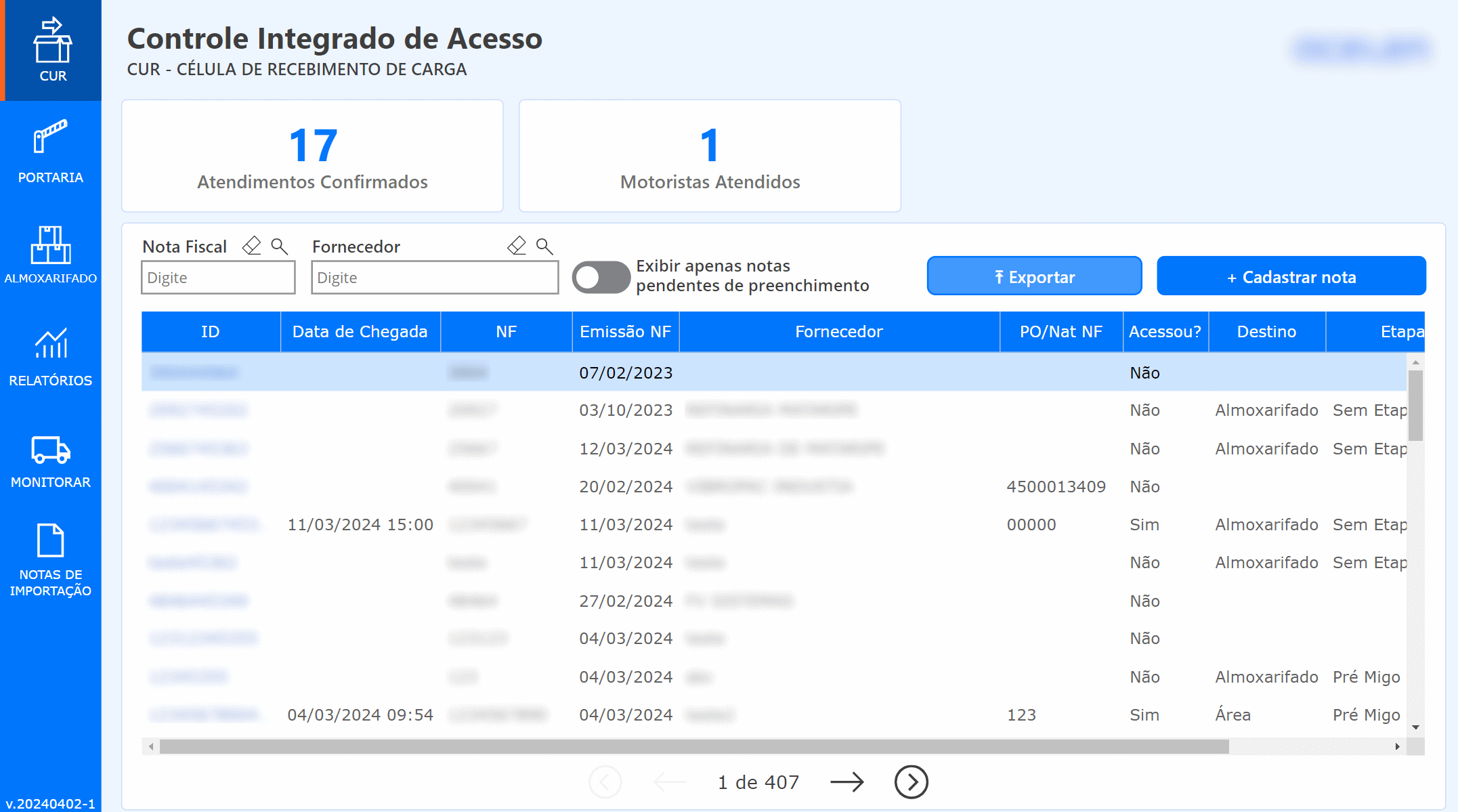Click the Fornecedor Digite input field
The image size is (1458, 812).
point(434,277)
